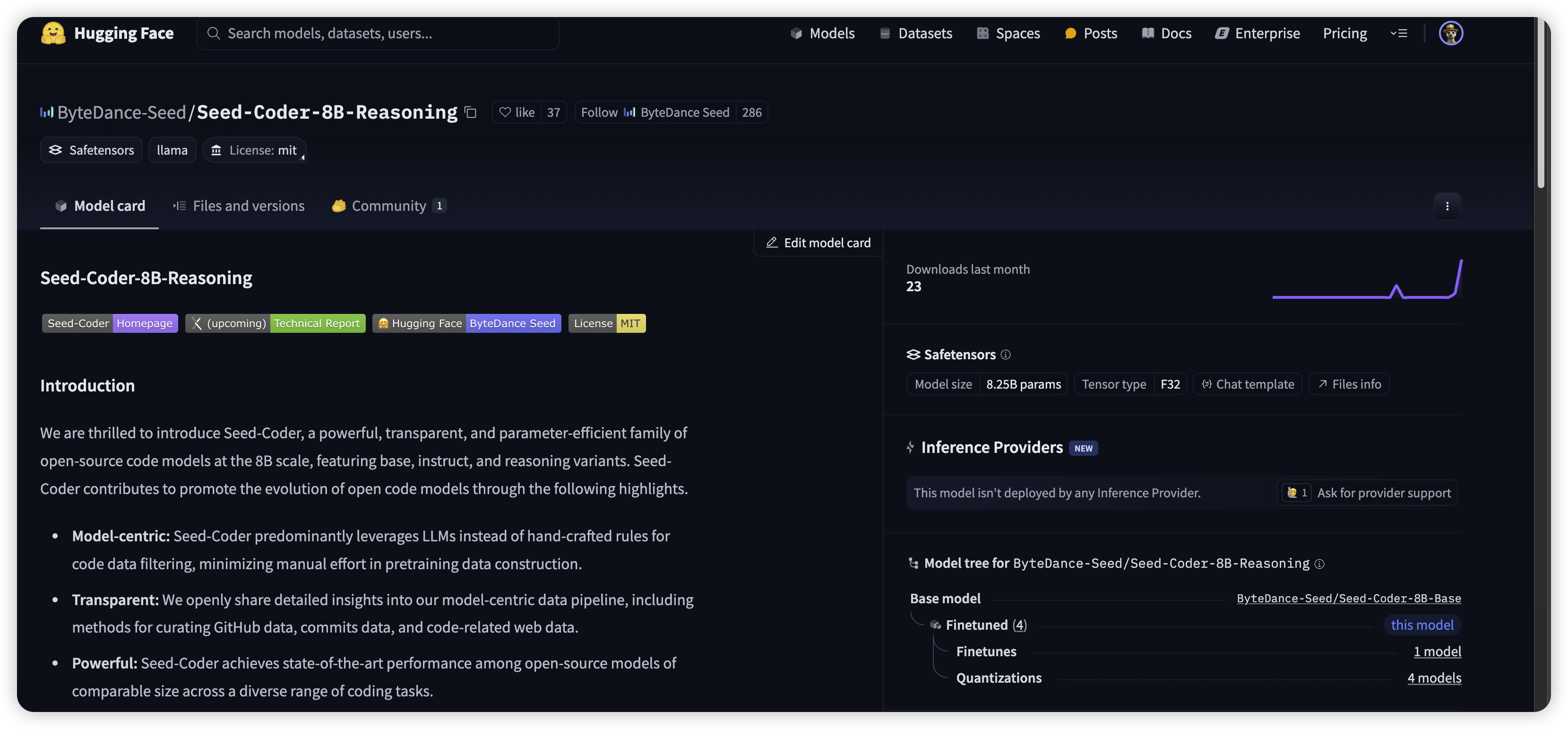Click the heart like button
The image size is (1568, 729).
pyautogui.click(x=517, y=112)
